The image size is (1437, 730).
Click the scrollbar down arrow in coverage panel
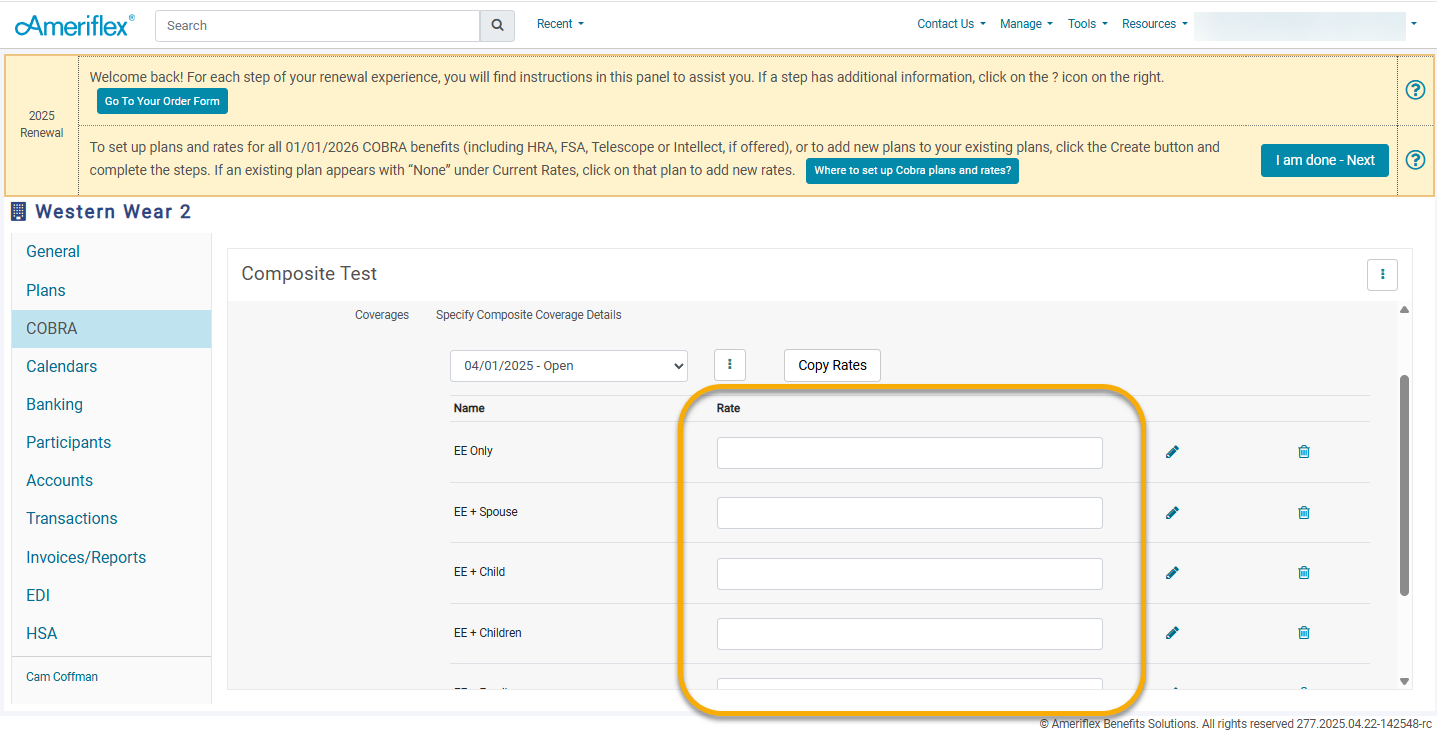tap(1404, 681)
